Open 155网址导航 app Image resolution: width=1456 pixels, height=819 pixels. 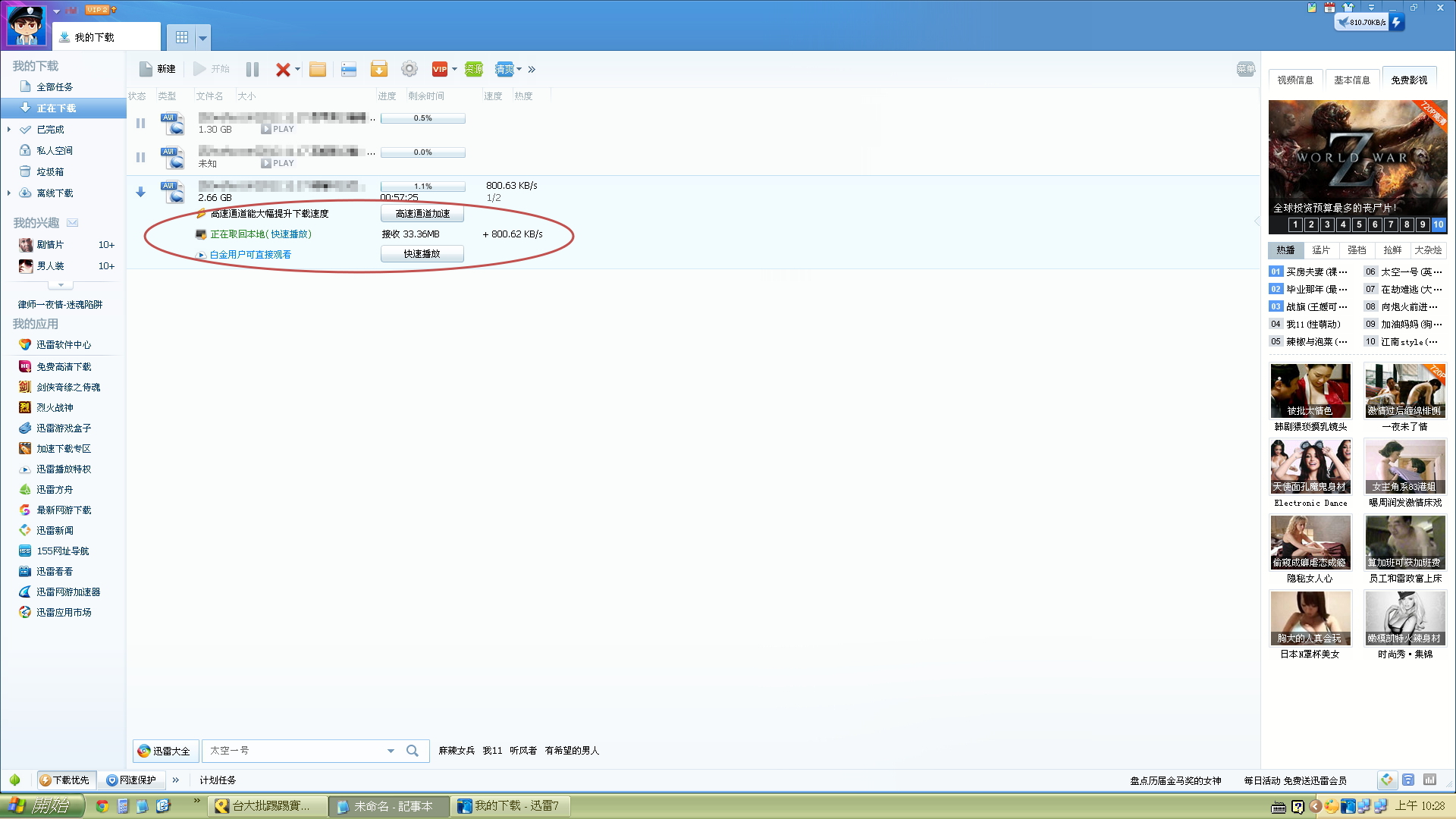pos(62,551)
